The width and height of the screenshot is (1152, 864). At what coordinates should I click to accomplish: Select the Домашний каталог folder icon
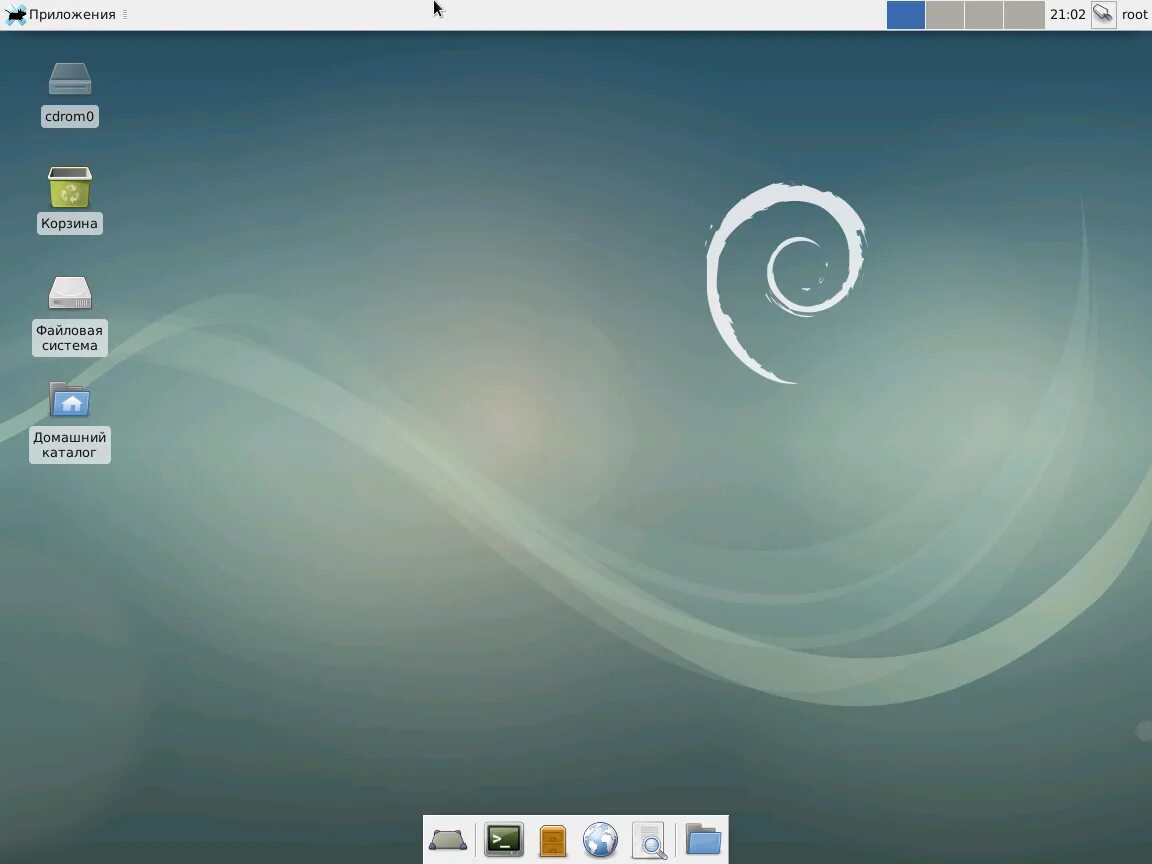point(70,400)
